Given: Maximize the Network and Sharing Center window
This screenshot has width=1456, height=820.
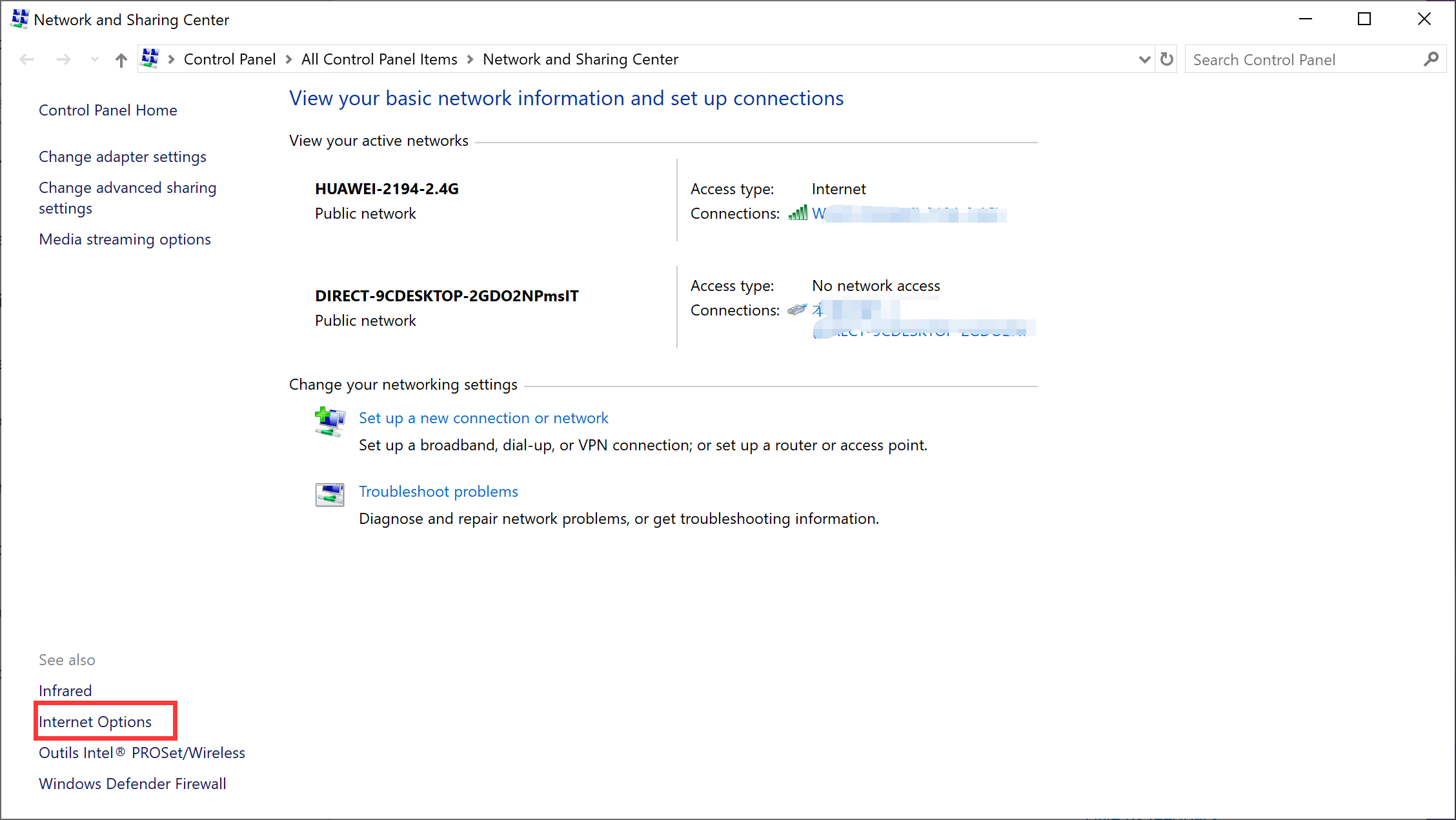Looking at the screenshot, I should coord(1364,19).
